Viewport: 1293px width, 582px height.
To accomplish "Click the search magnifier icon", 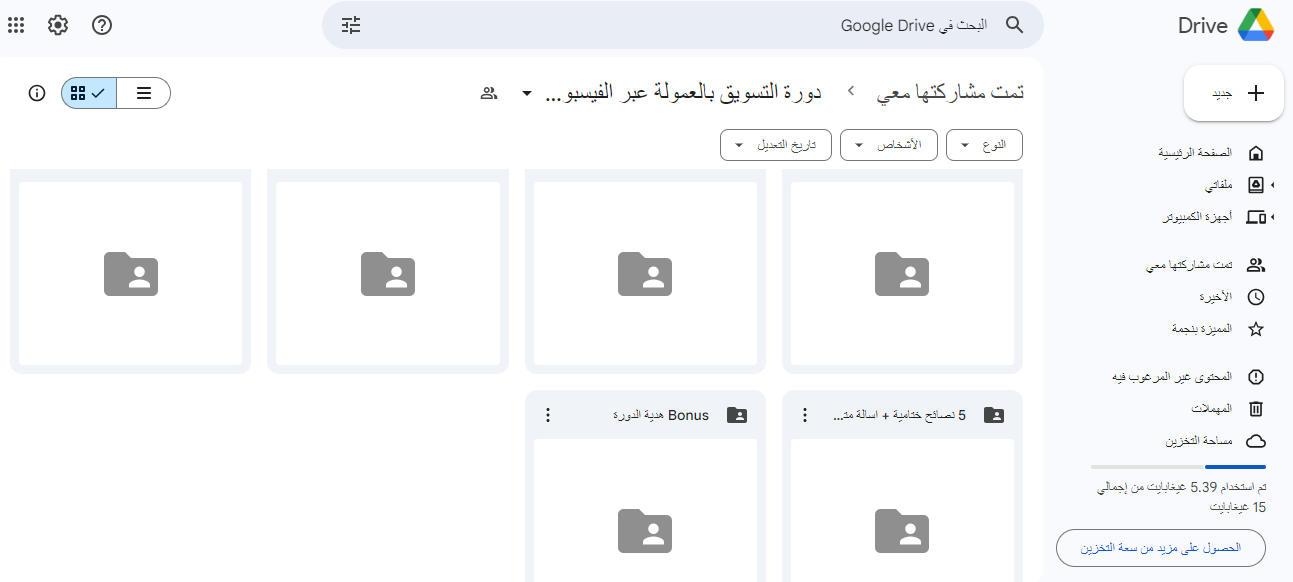I will pyautogui.click(x=1014, y=25).
